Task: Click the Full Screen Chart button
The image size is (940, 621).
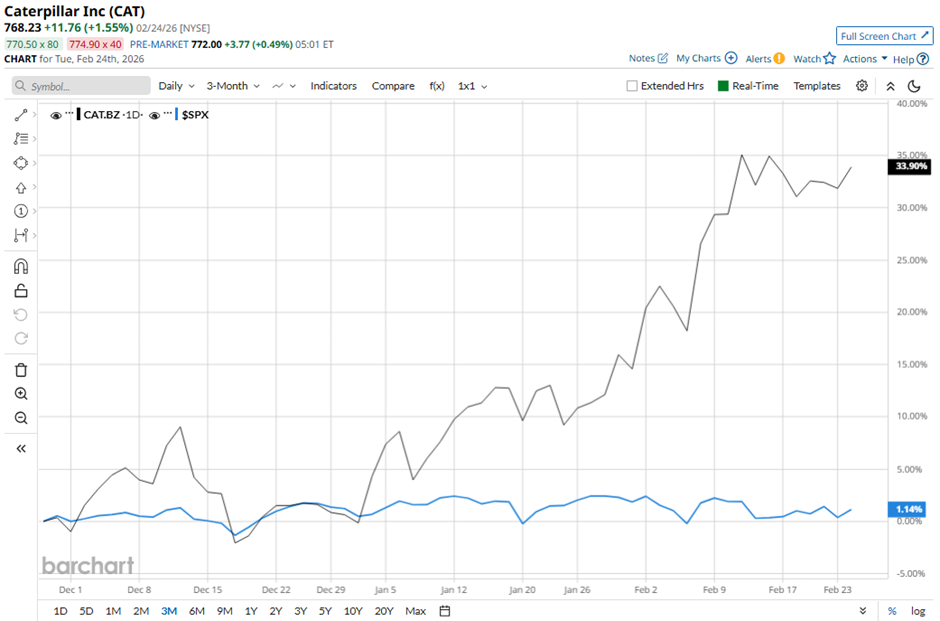Action: [x=884, y=36]
